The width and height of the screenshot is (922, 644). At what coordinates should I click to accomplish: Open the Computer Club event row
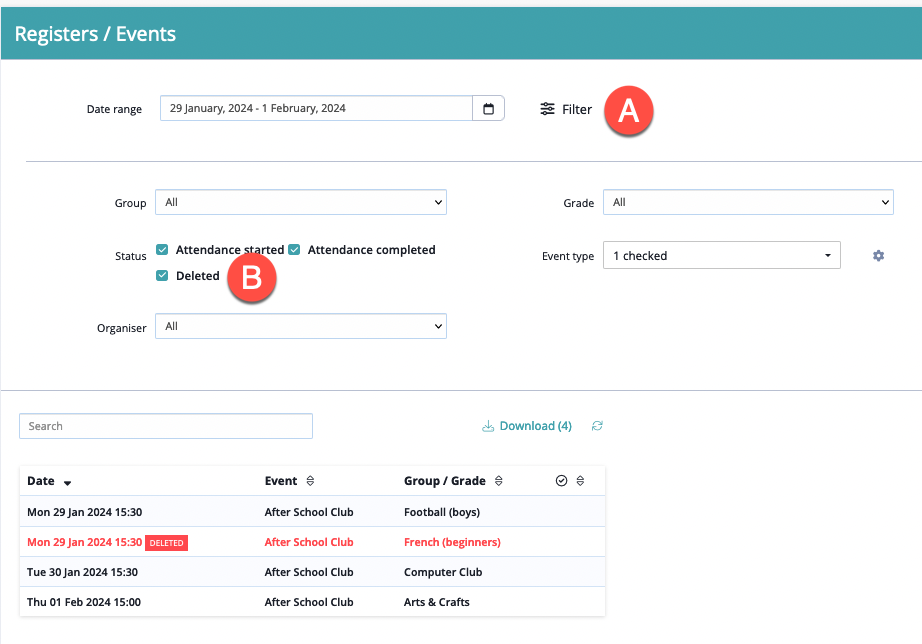click(x=312, y=572)
